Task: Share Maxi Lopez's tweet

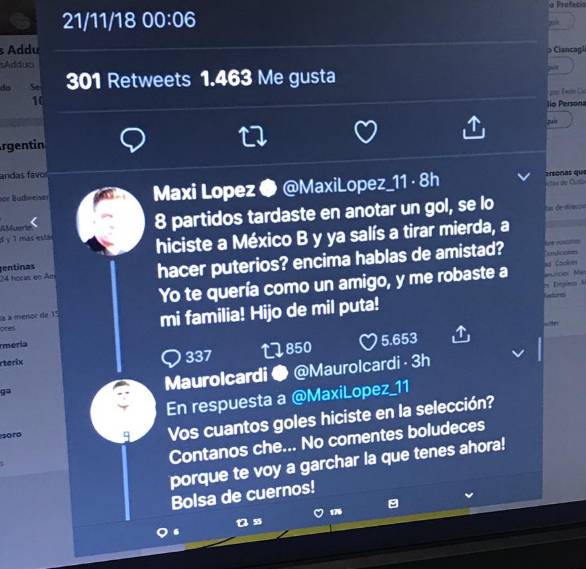Action: tap(461, 334)
